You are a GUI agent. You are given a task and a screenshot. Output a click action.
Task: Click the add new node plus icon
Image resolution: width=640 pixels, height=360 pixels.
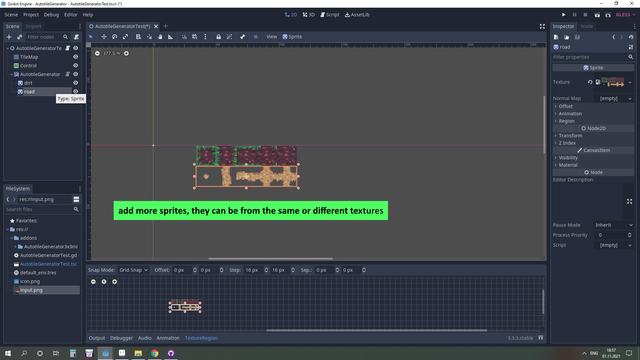point(9,37)
